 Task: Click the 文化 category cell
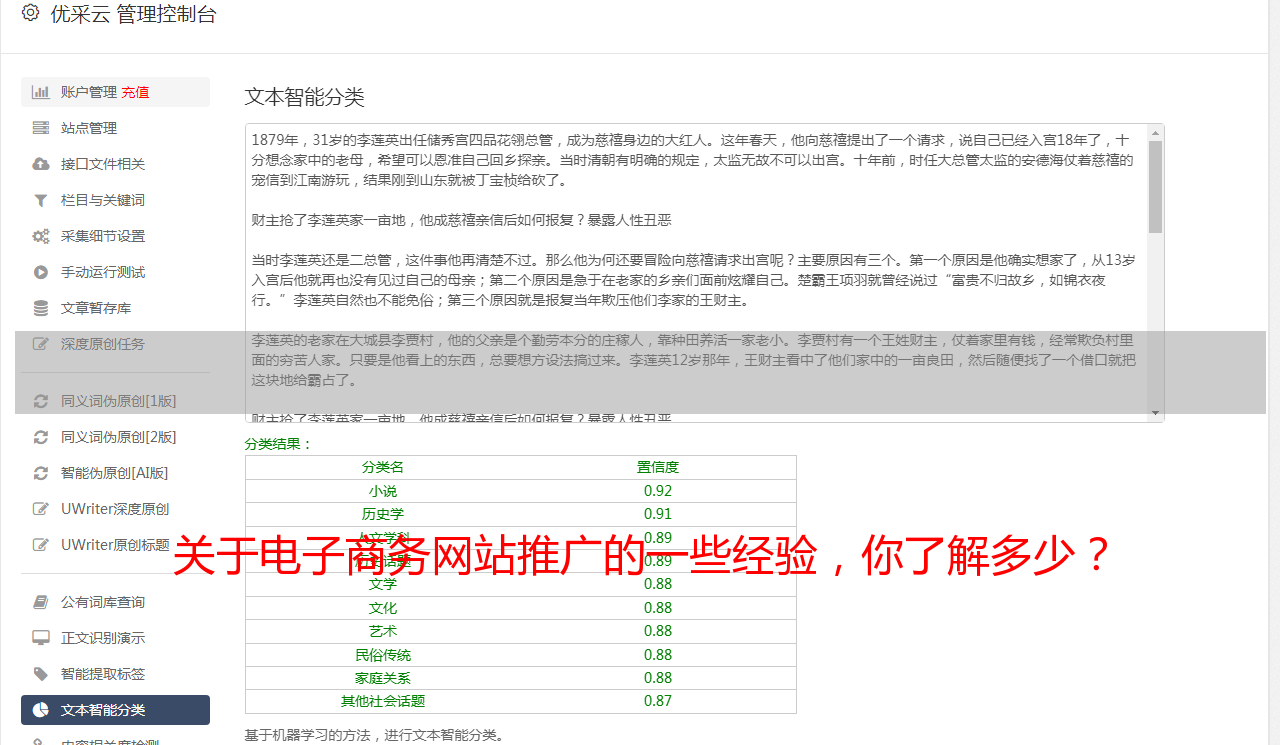click(x=383, y=608)
